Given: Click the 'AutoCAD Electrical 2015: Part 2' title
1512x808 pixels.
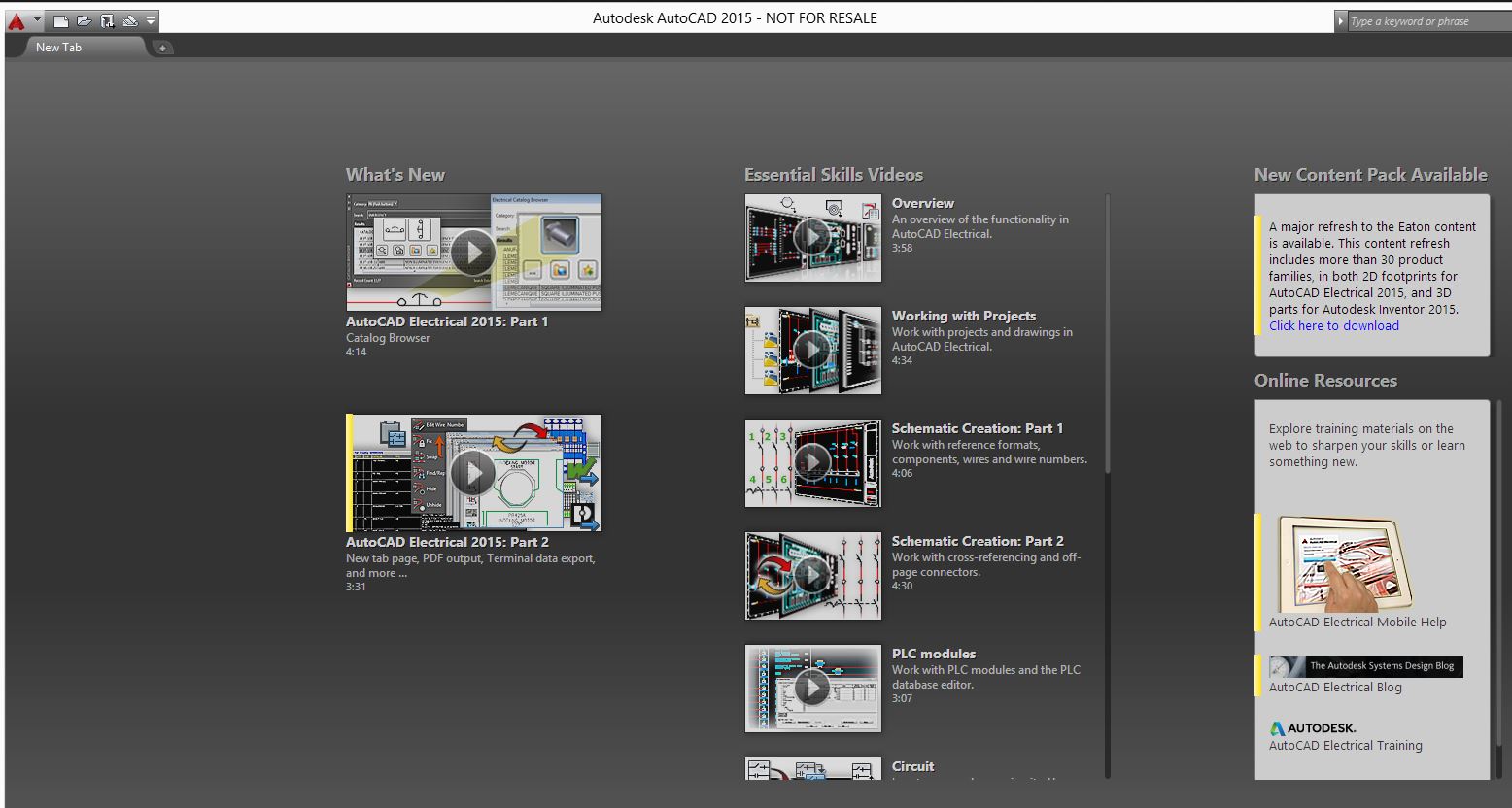Looking at the screenshot, I should 447,542.
